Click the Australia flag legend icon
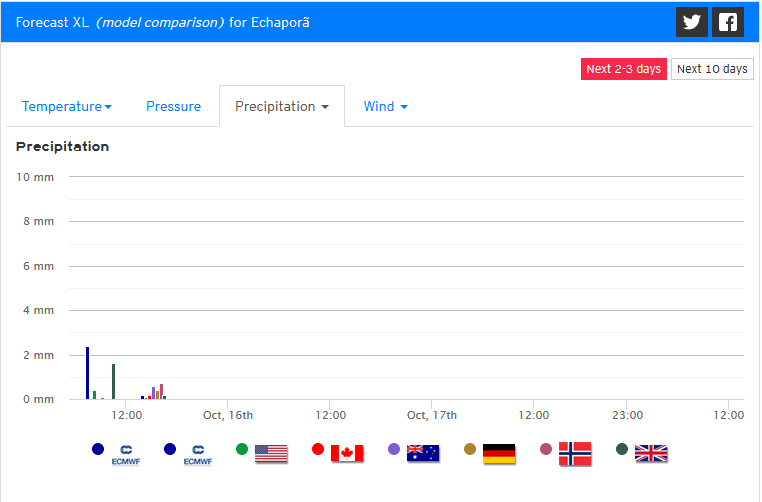 coord(423,453)
